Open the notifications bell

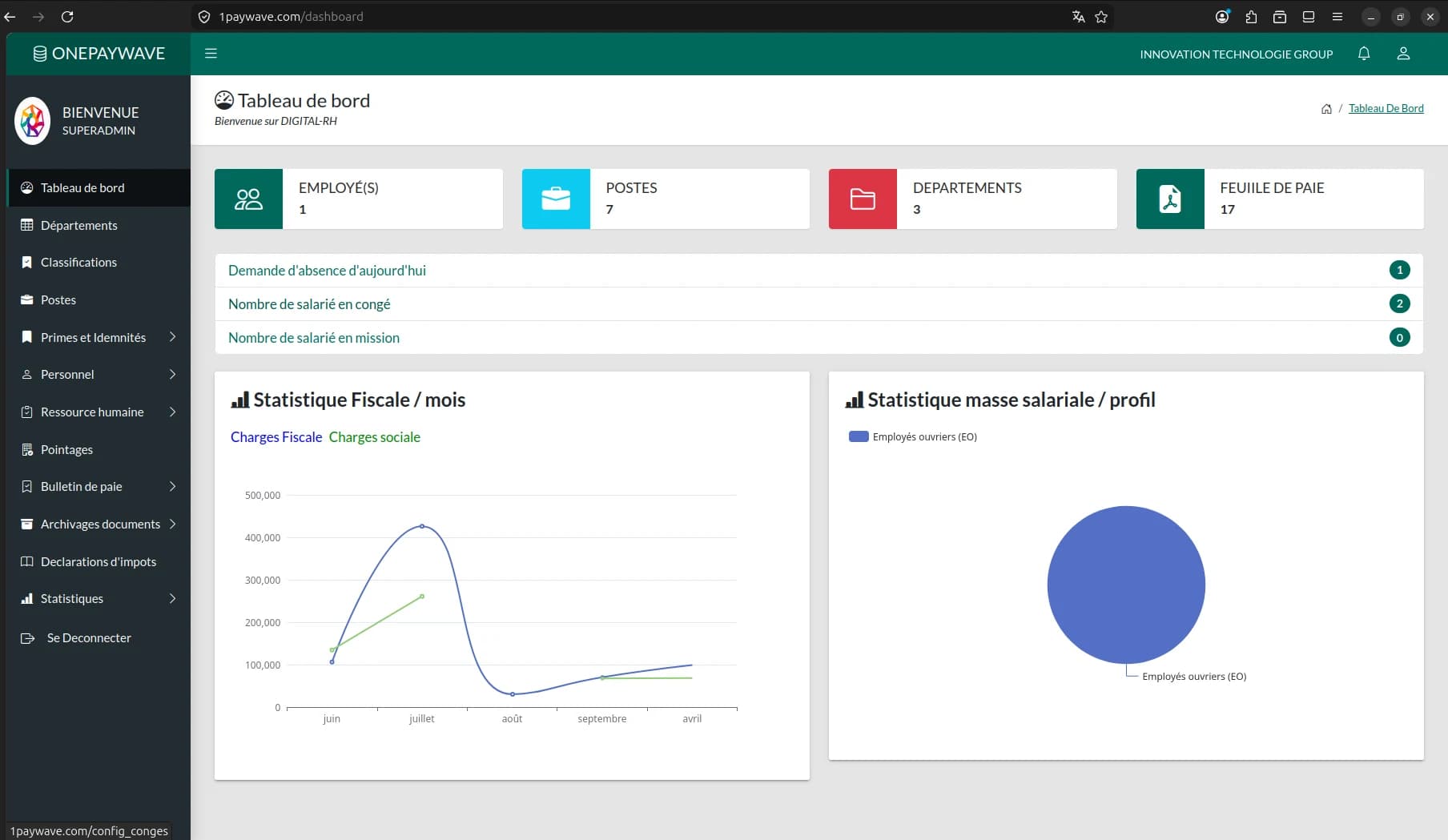click(1364, 54)
